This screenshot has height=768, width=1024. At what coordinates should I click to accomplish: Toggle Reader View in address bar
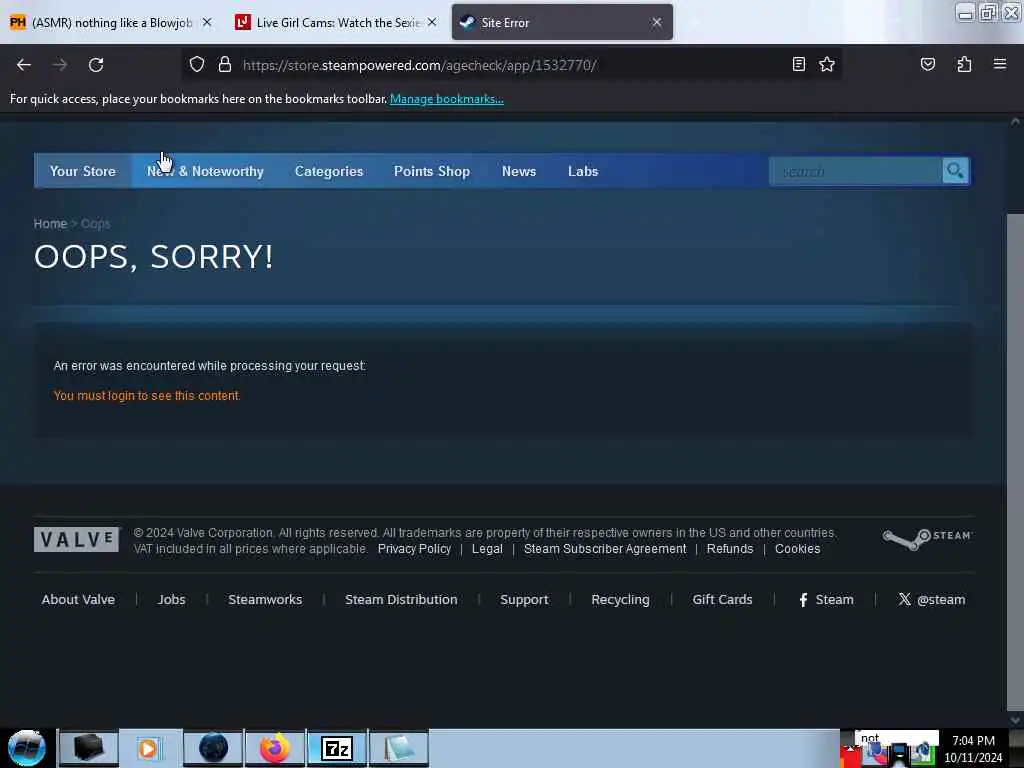(x=799, y=64)
